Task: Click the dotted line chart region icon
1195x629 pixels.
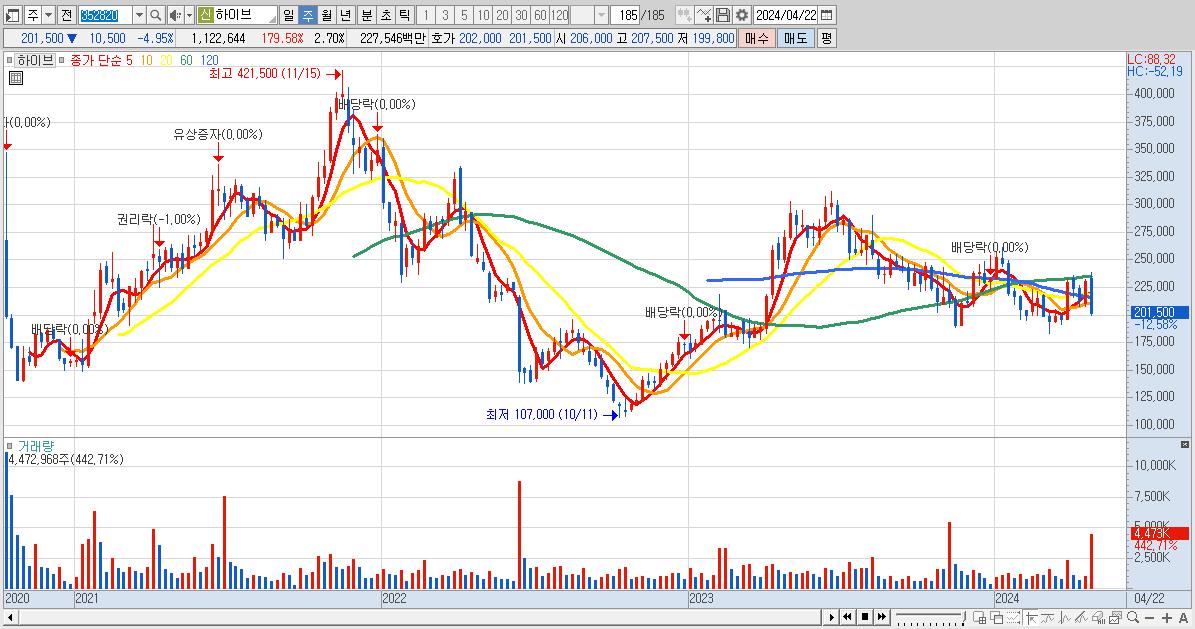Action: tap(1014, 618)
